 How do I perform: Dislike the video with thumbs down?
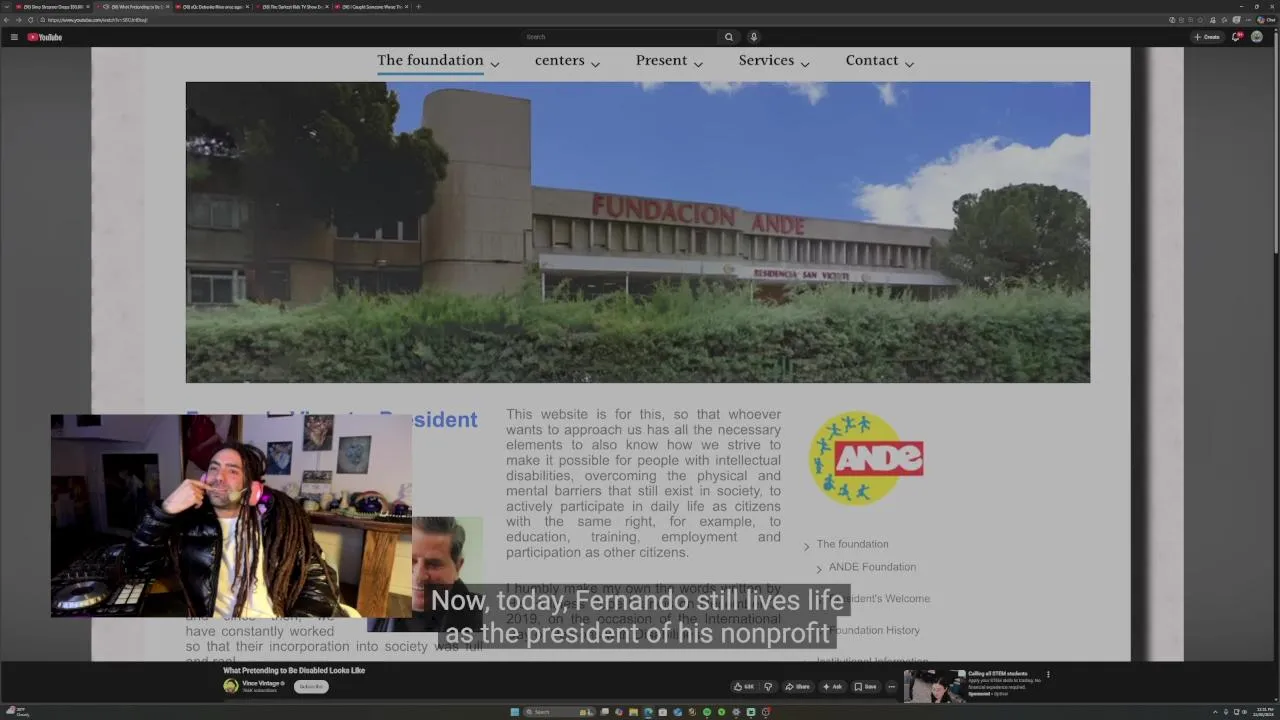pos(768,687)
